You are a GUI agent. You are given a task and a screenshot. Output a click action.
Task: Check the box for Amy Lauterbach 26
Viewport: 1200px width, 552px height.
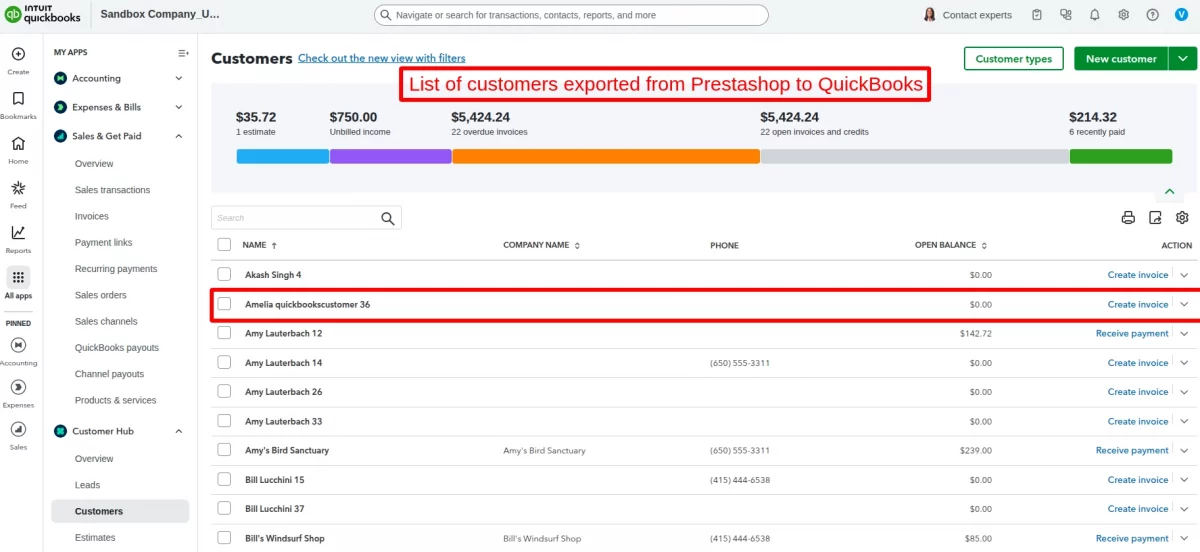pyautogui.click(x=224, y=392)
